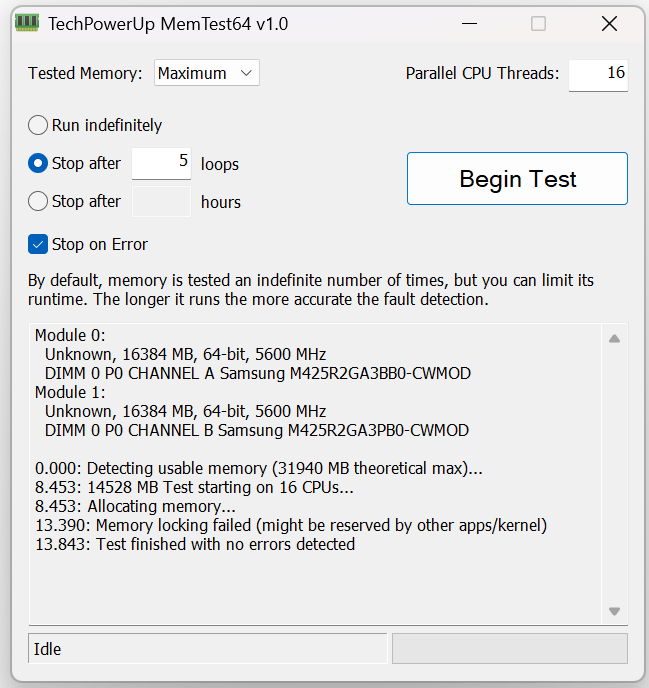Viewport: 649px width, 688px height.
Task: Click the Parallel CPU Threads field
Action: pyautogui.click(x=598, y=75)
